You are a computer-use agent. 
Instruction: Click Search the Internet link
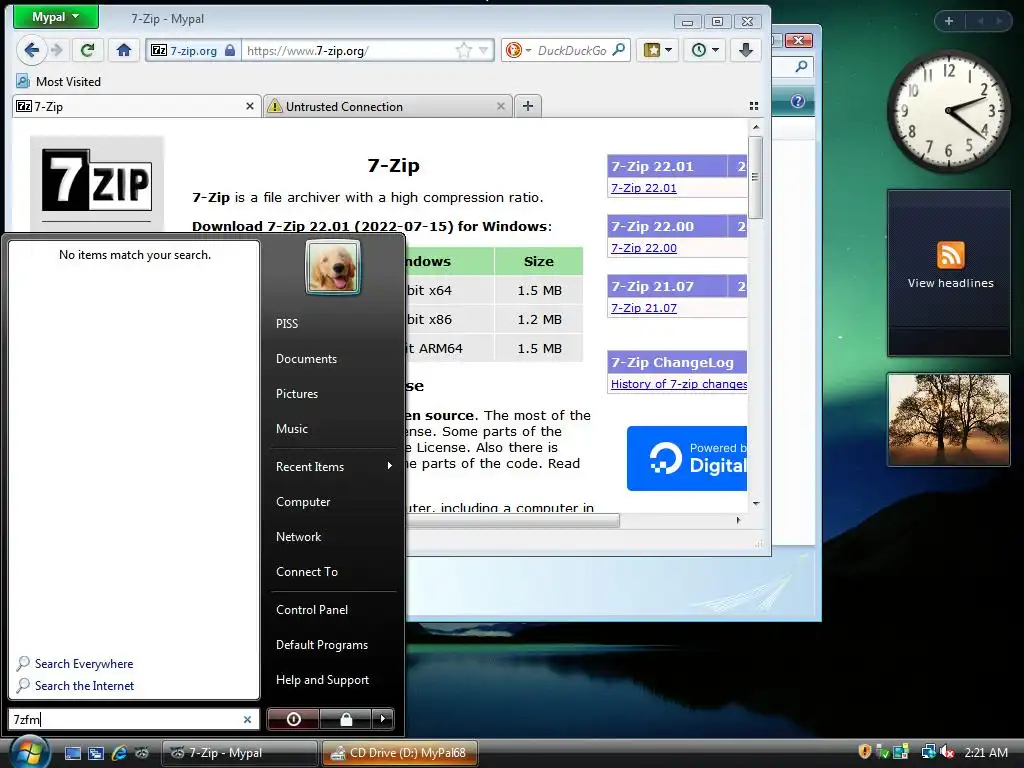coord(75,686)
